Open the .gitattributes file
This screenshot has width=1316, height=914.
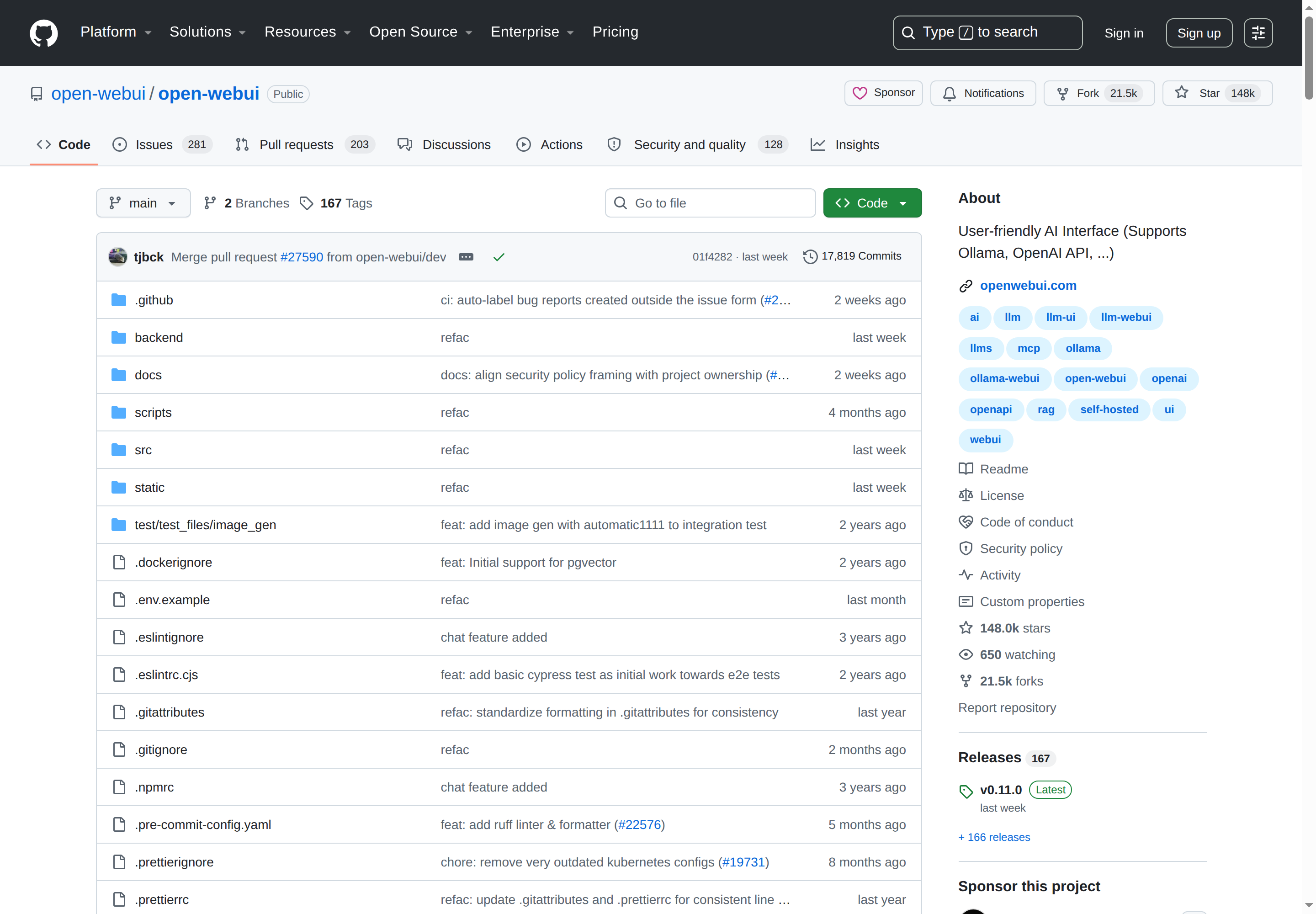(x=170, y=712)
